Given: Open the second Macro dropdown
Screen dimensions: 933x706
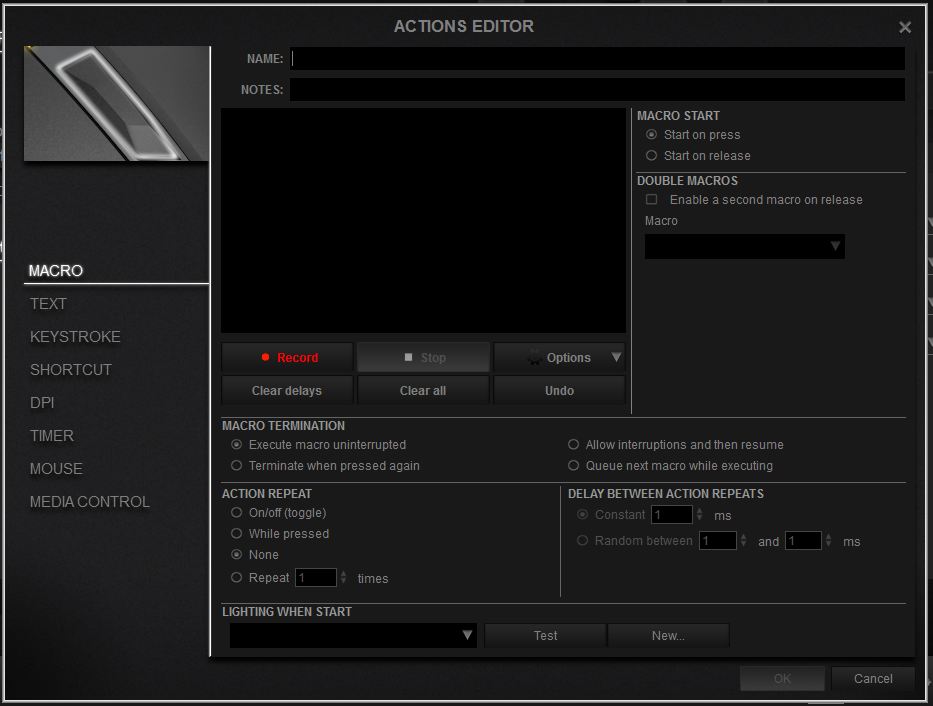Looking at the screenshot, I should (x=744, y=246).
